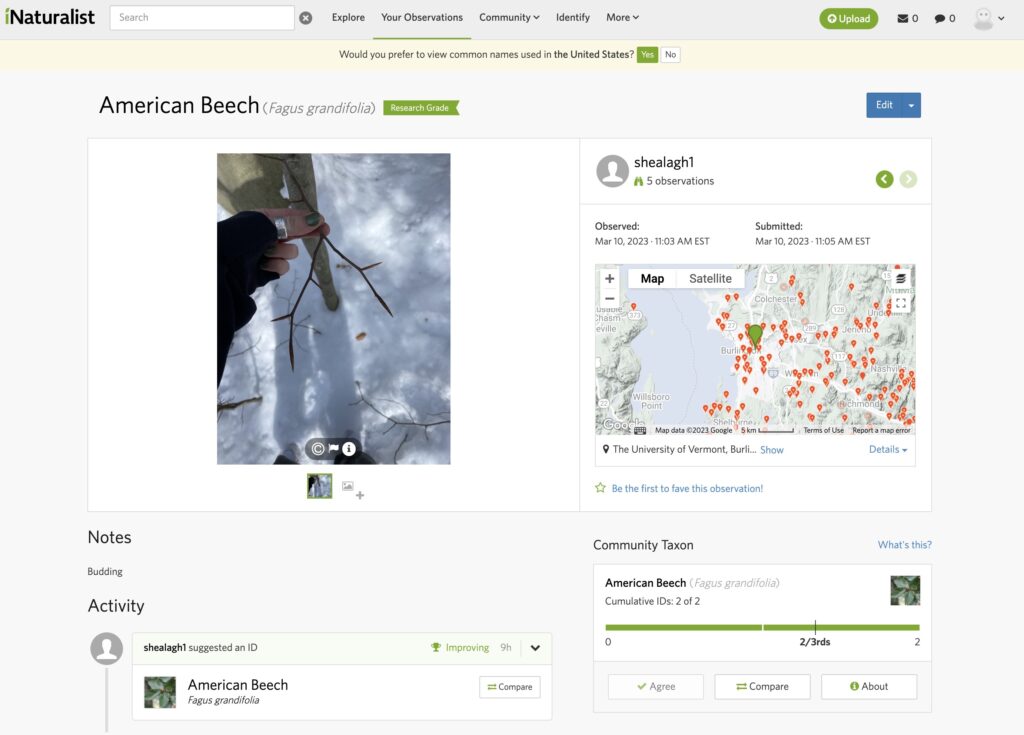Open the Explore page
The height and width of the screenshot is (735, 1024).
click(348, 17)
